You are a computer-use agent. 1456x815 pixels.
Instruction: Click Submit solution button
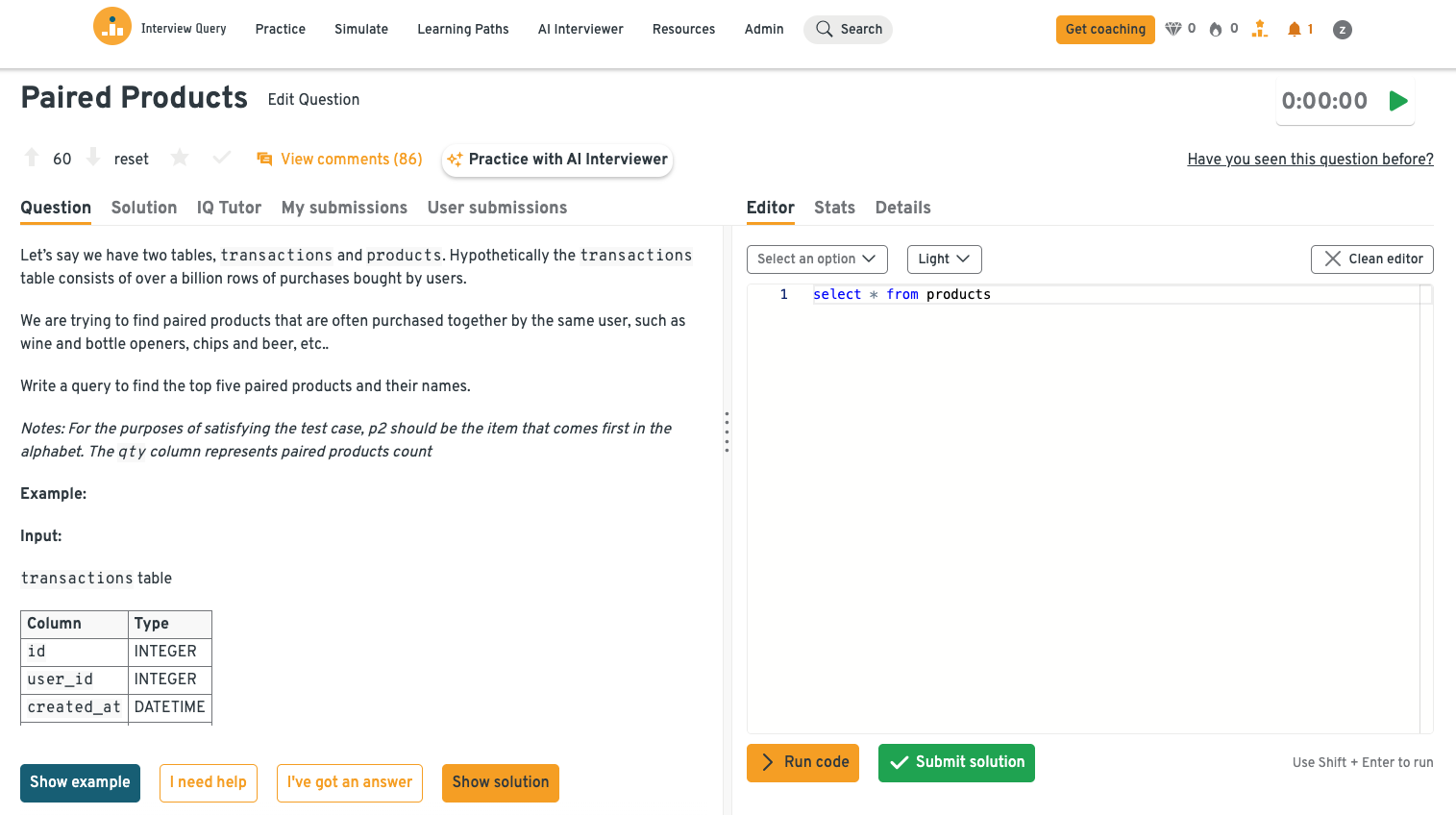tap(956, 762)
